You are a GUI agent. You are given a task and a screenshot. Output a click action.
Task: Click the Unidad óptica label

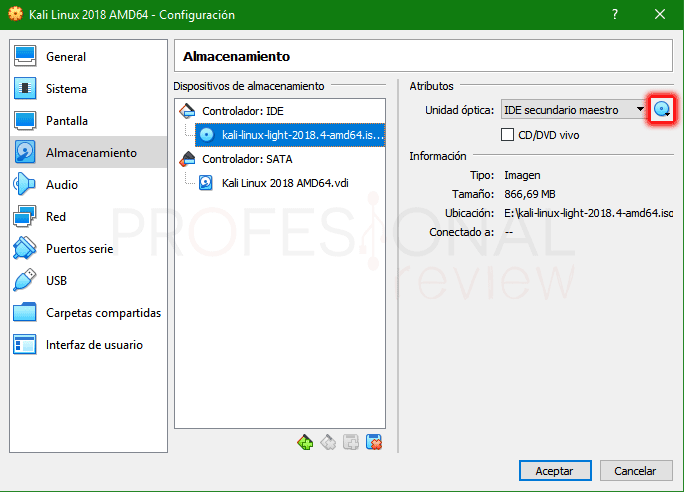[x=459, y=110]
